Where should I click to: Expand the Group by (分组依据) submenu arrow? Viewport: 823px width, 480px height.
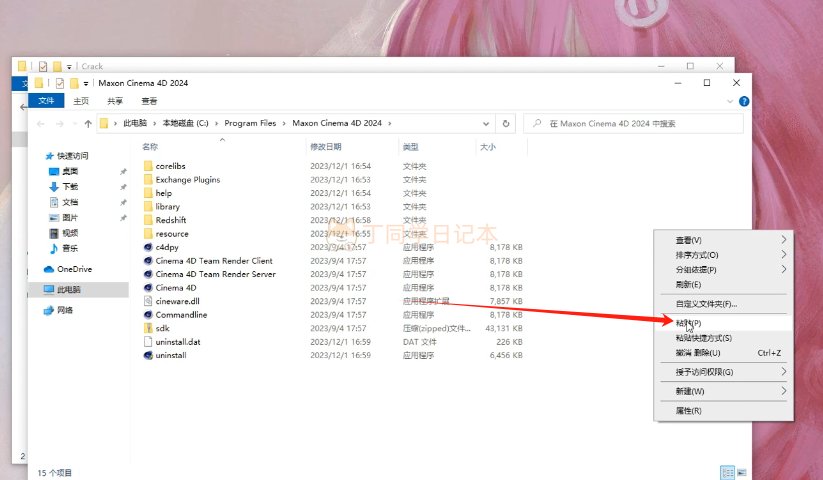(x=784, y=269)
